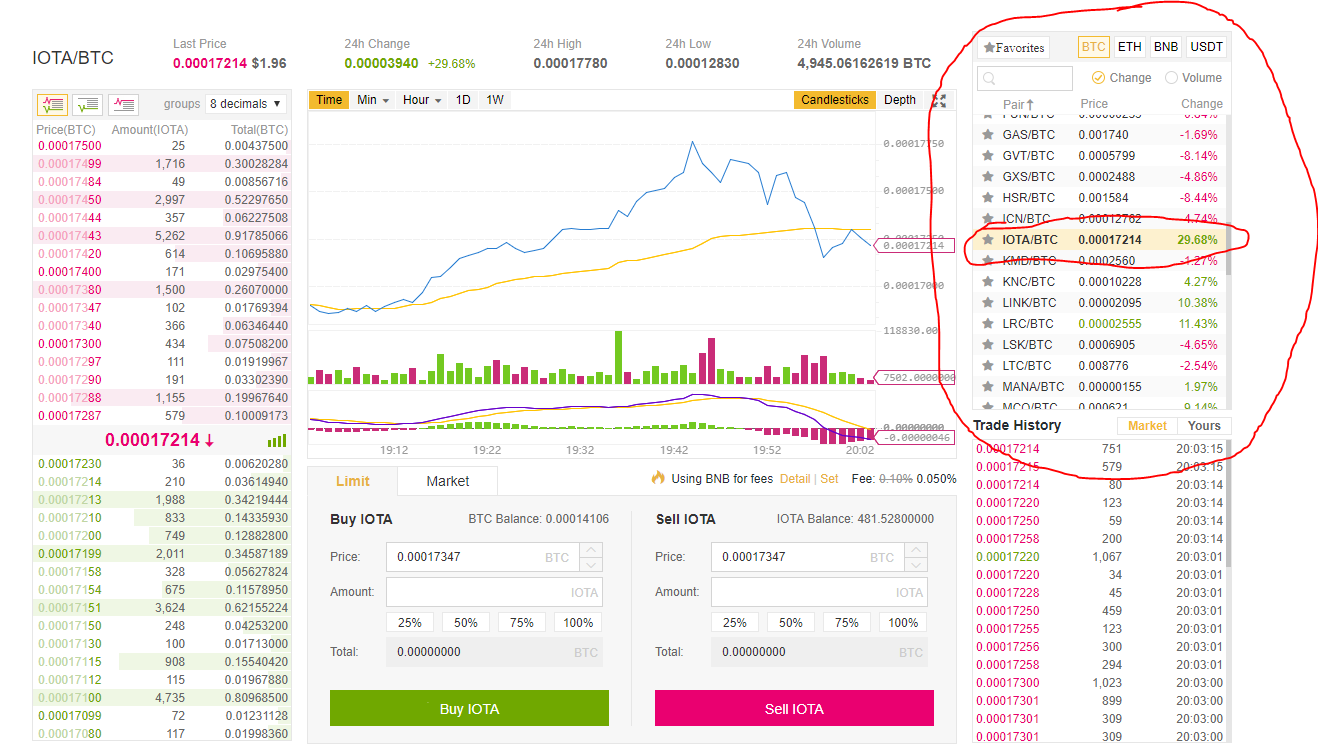Select the 0.00017230 buy order row
Screen dimensions: 1318x755
click(162, 464)
